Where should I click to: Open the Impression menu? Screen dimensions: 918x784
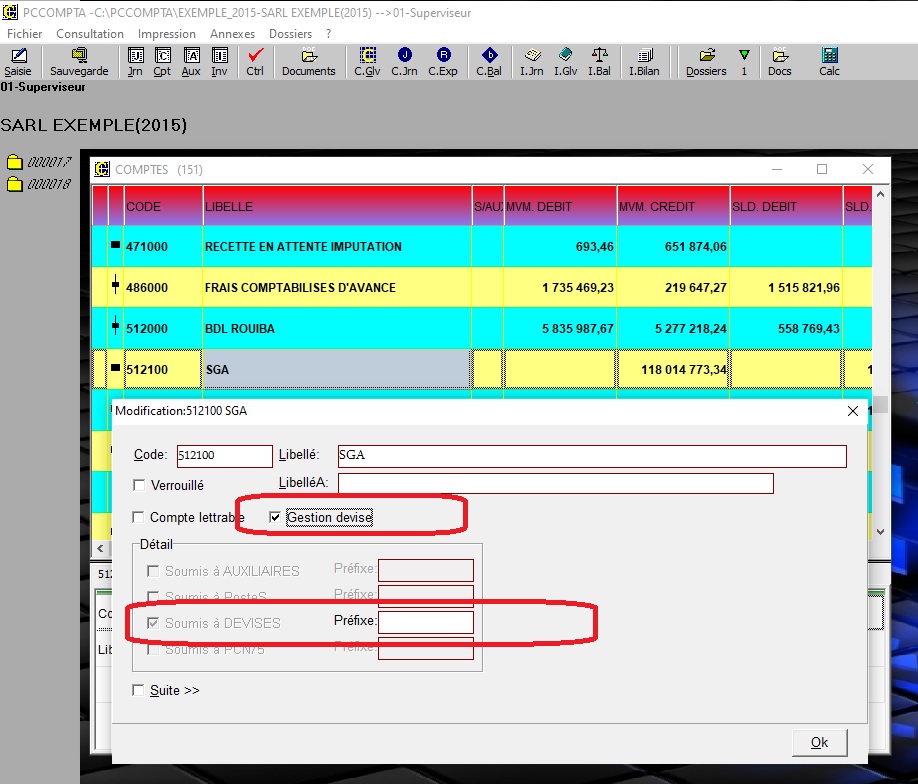167,33
